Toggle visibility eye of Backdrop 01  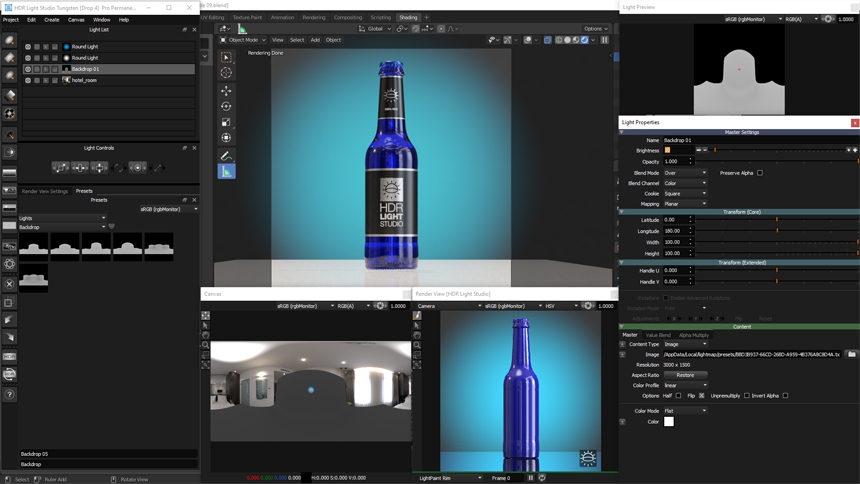point(28,69)
